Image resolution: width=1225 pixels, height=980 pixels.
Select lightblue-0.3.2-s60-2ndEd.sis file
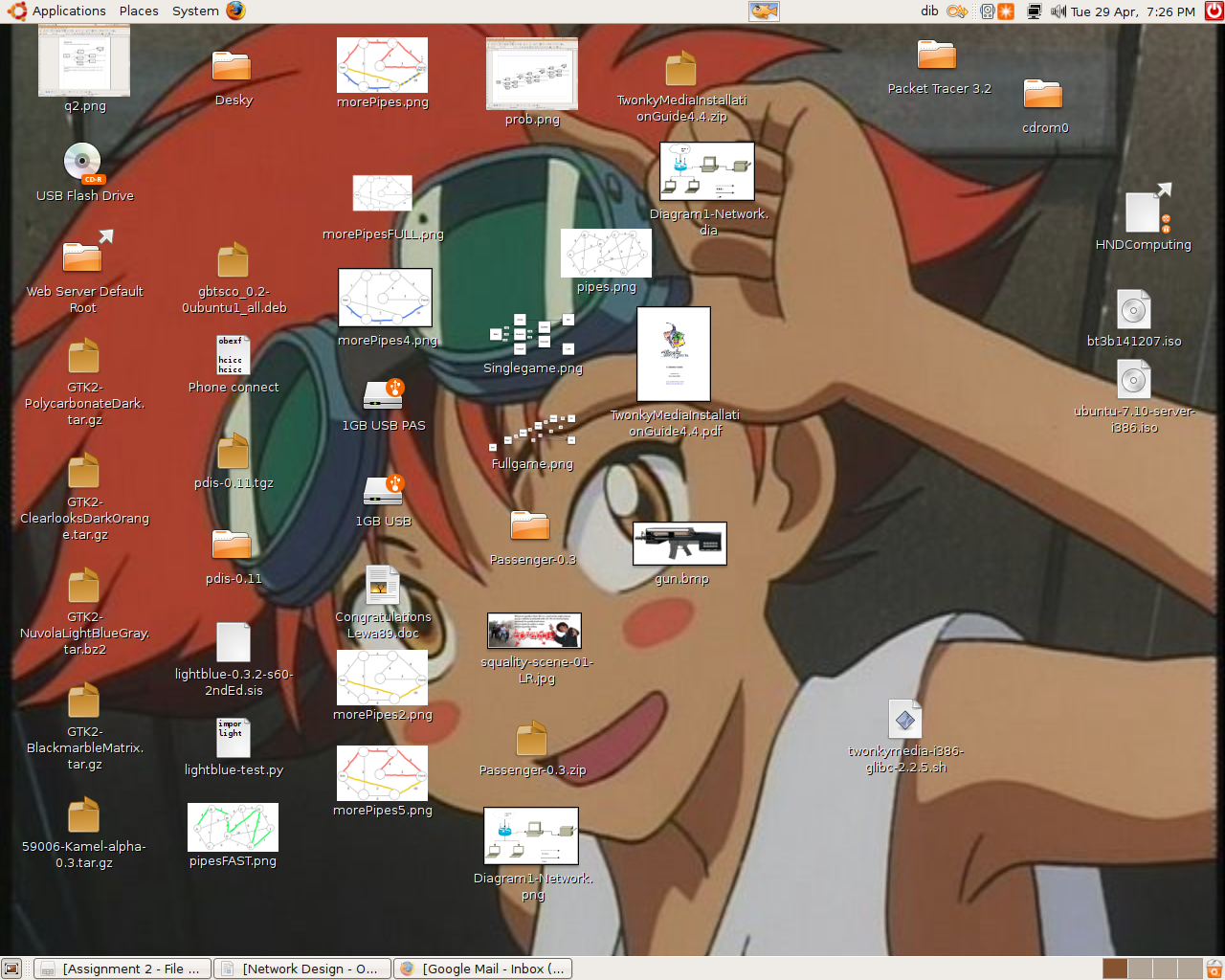[233, 642]
